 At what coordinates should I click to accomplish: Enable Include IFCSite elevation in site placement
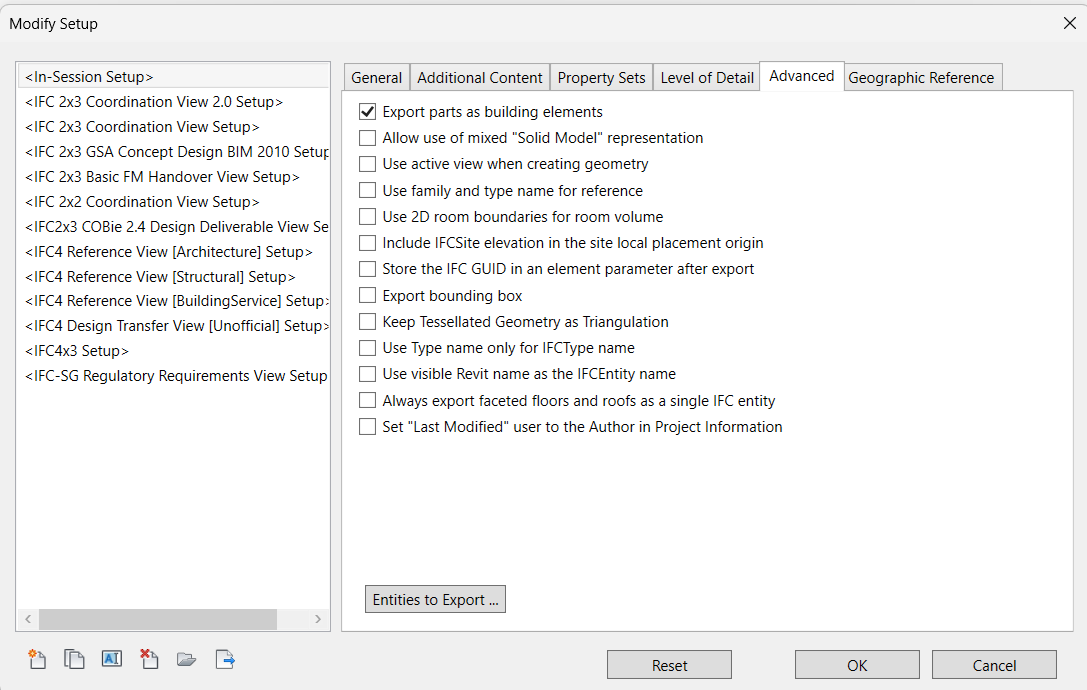click(x=367, y=243)
